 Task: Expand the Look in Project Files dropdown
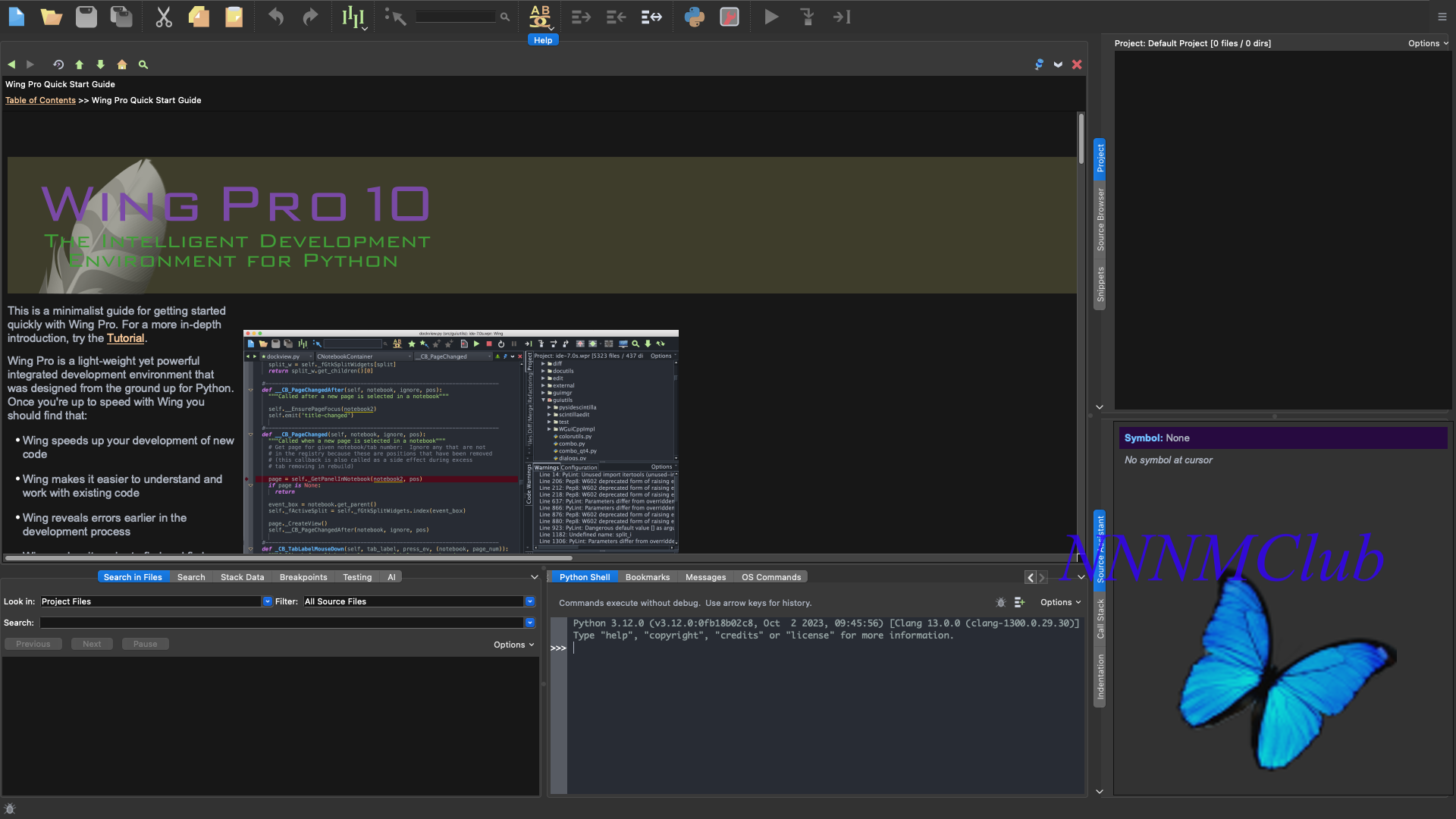[x=266, y=601]
